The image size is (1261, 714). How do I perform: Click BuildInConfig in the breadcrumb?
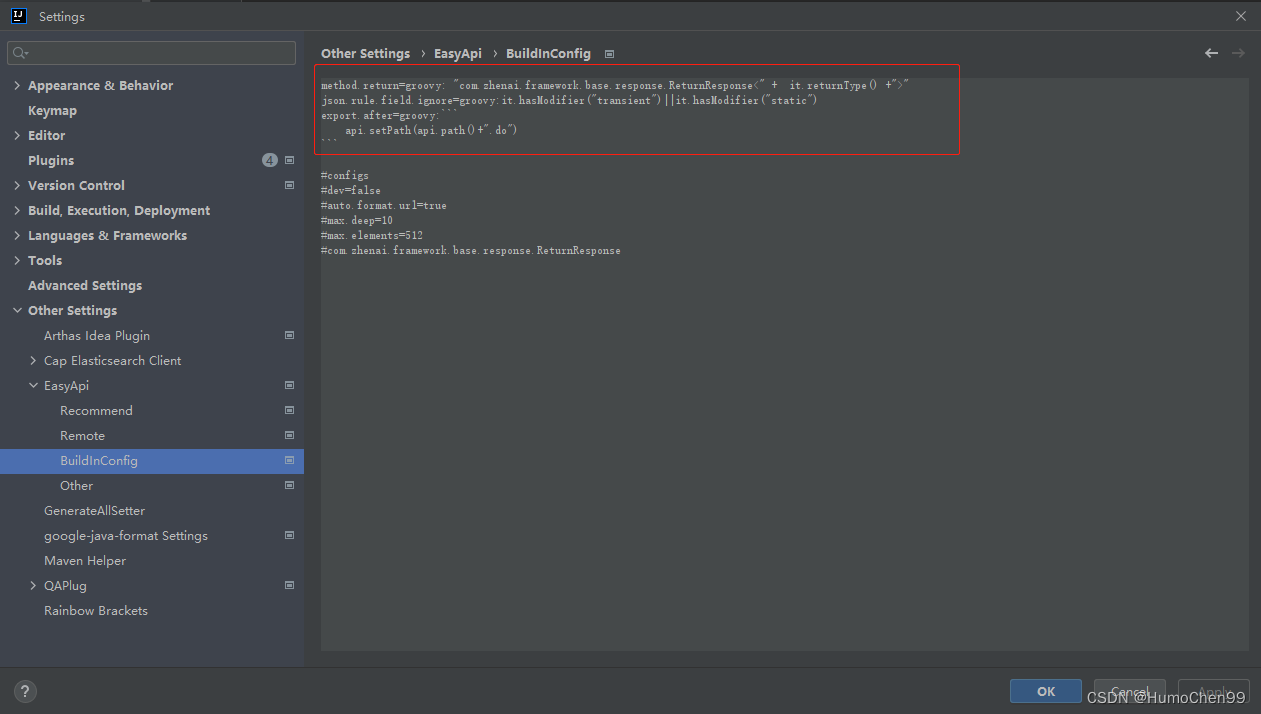[548, 53]
